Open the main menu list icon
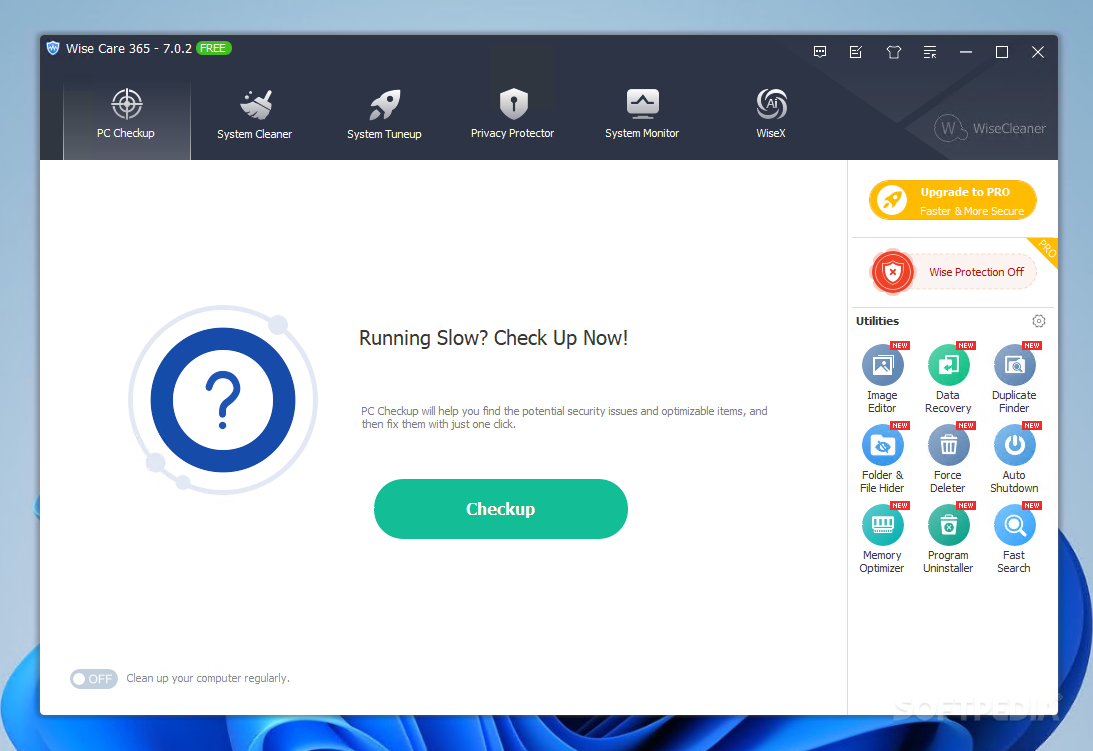The height and width of the screenshot is (751, 1093). click(930, 52)
